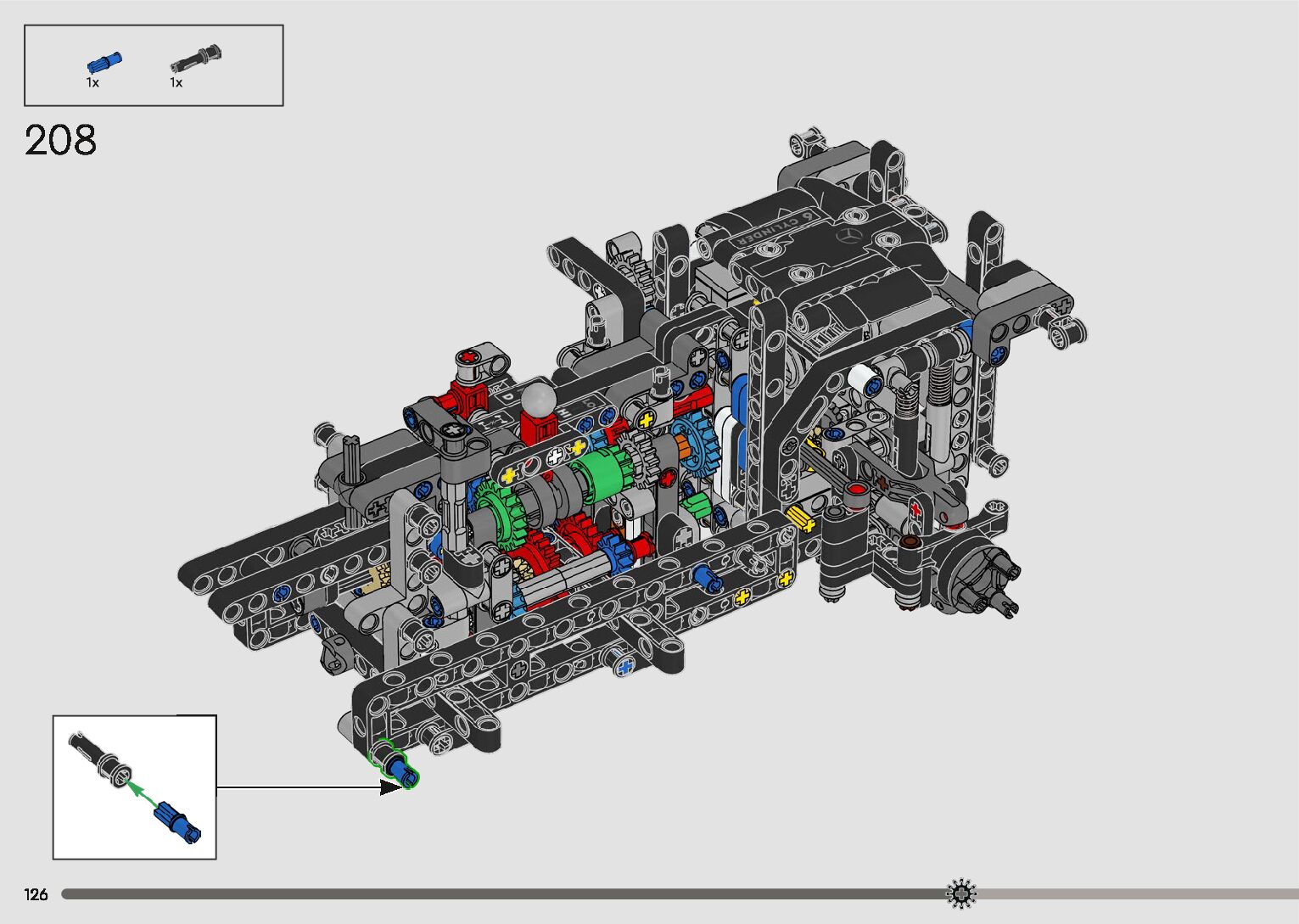The image size is (1299, 924).
Task: Click the page number 126
Action: [36, 894]
